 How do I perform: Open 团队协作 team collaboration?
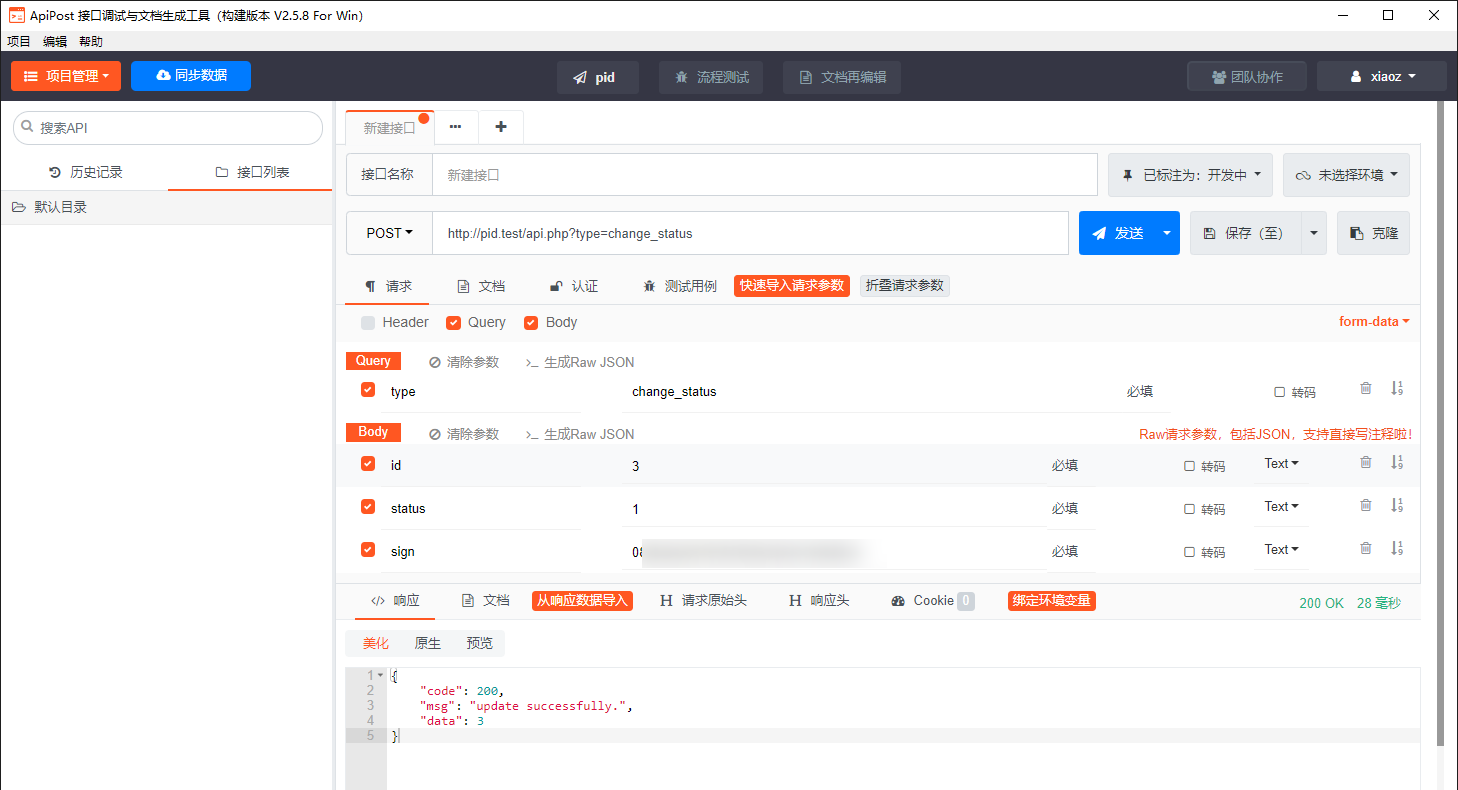[x=1246, y=75]
